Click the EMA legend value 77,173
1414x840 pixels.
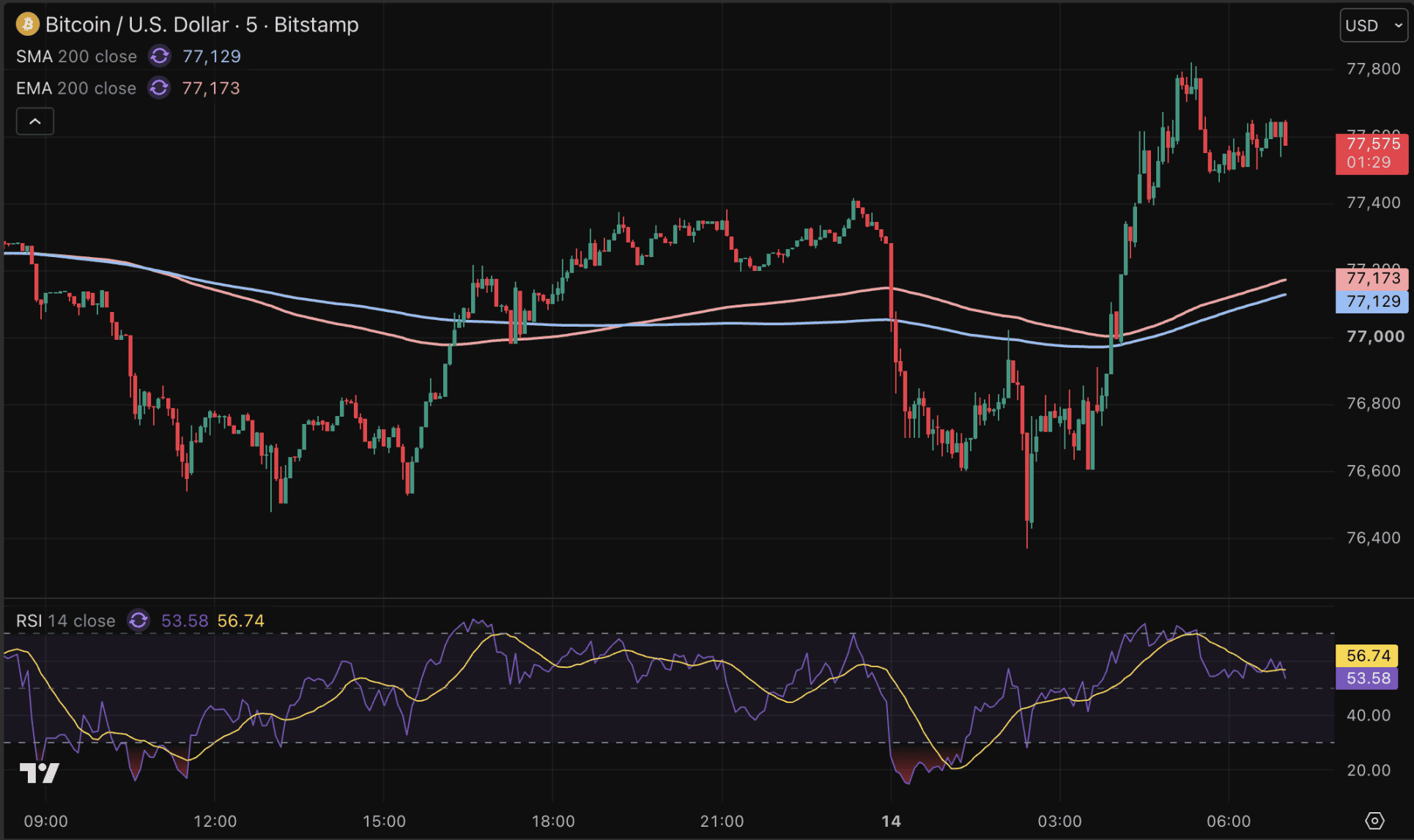pyautogui.click(x=211, y=88)
